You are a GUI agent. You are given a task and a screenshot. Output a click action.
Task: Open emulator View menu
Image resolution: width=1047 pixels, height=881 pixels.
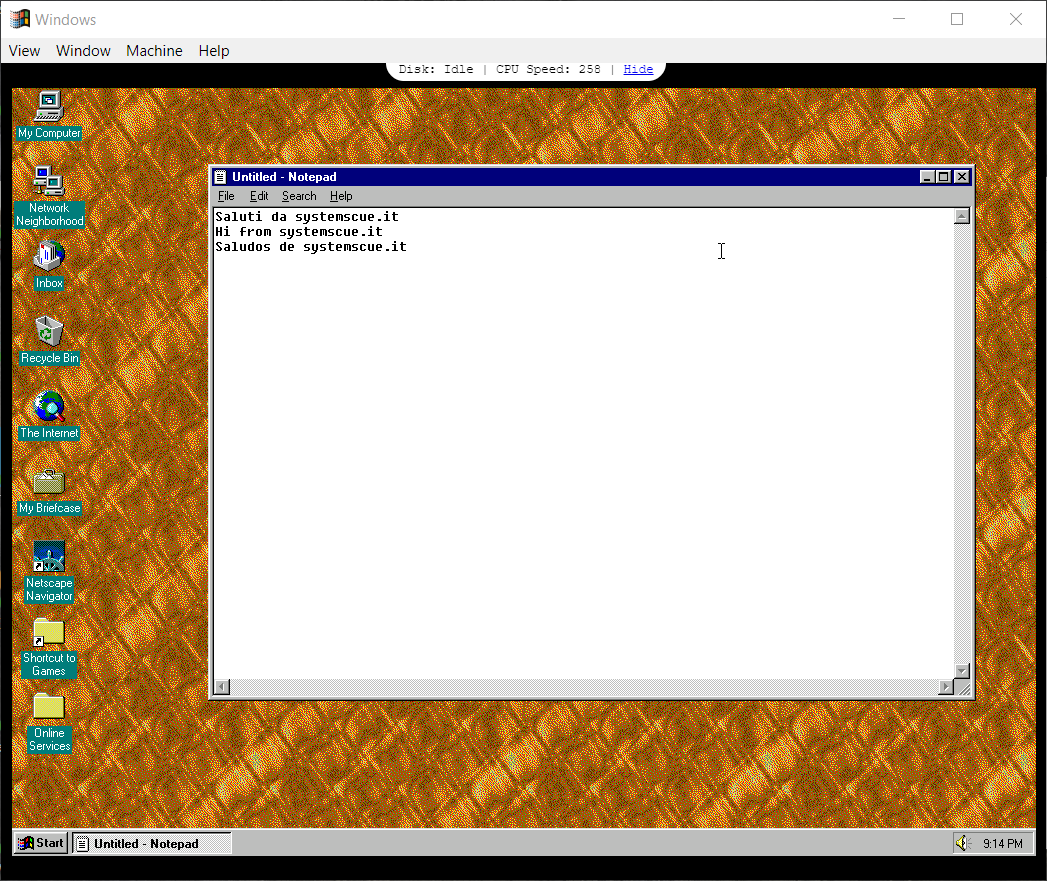24,51
